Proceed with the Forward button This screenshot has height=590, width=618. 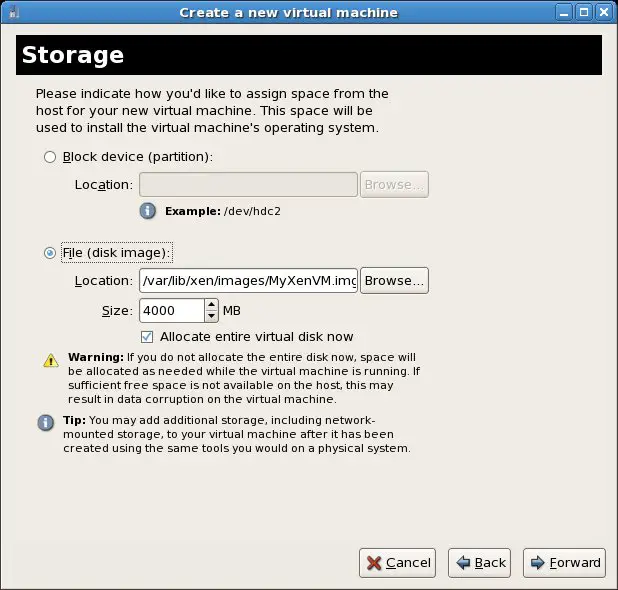click(564, 563)
